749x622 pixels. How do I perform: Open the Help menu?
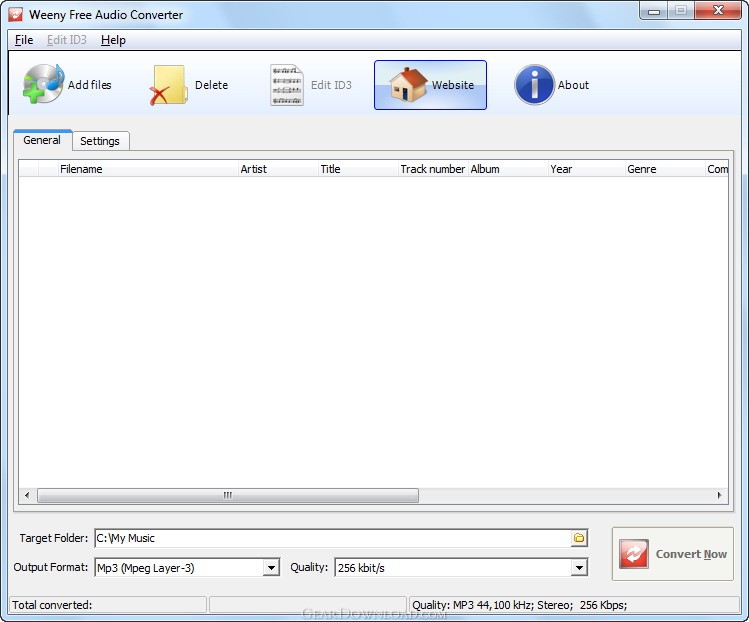pyautogui.click(x=113, y=40)
